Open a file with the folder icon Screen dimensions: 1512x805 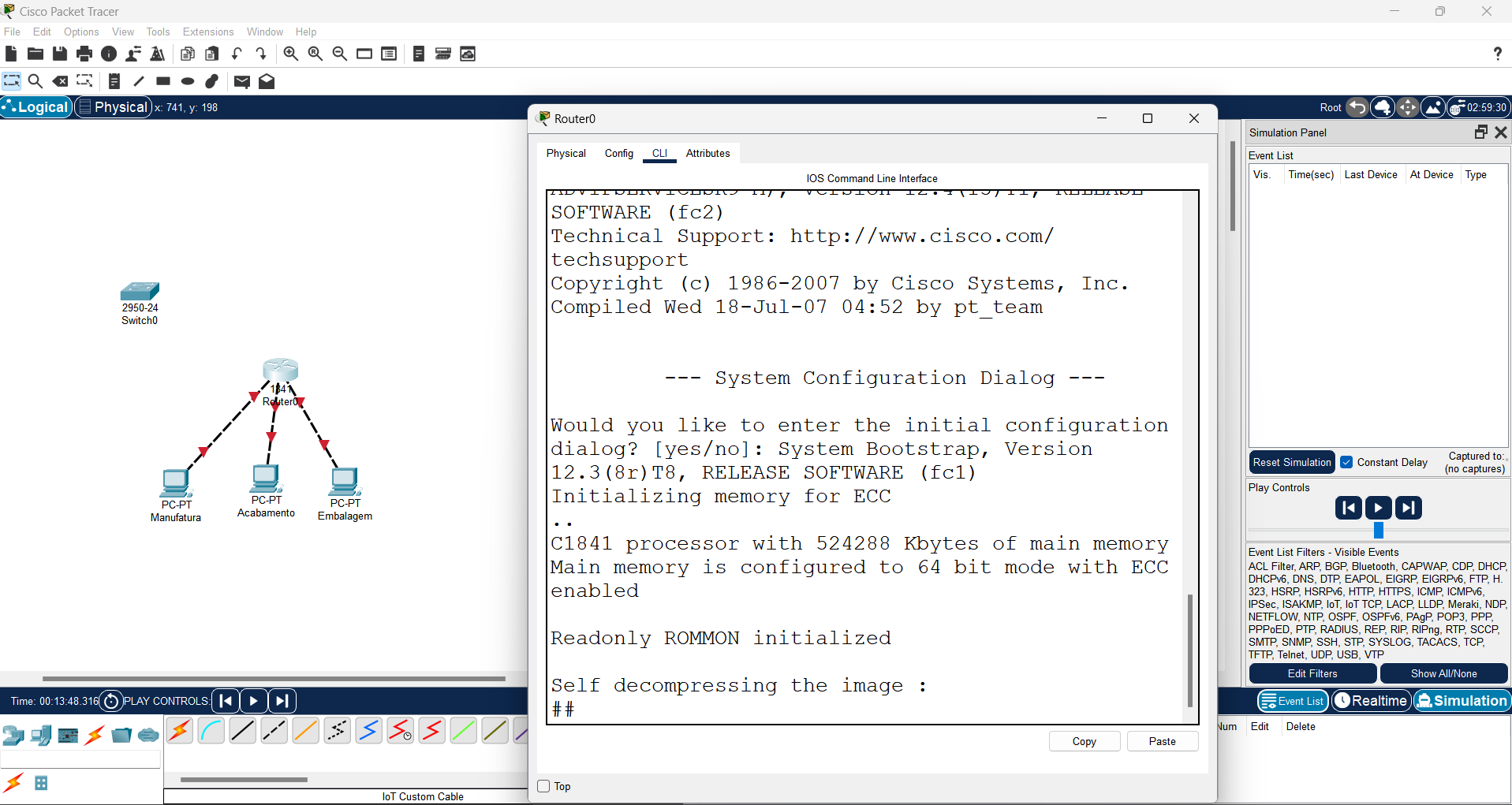pos(35,54)
